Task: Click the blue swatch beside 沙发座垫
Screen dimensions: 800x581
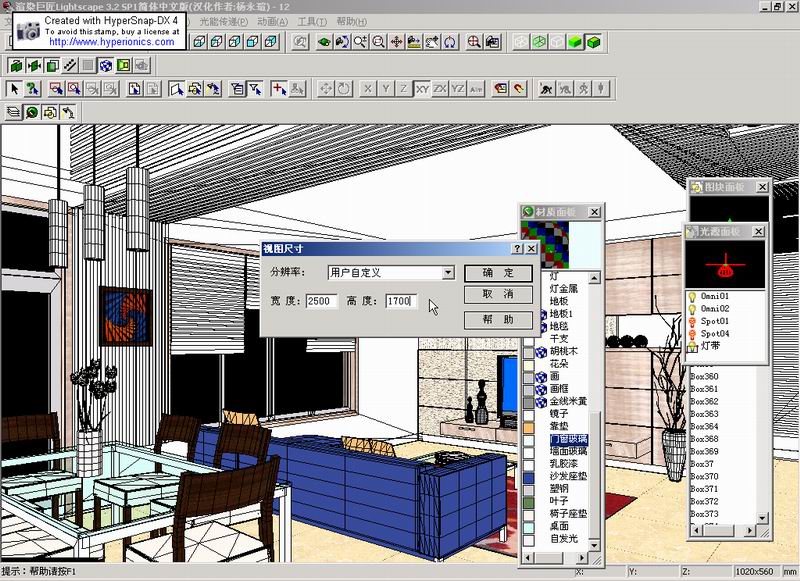Action: pos(529,477)
